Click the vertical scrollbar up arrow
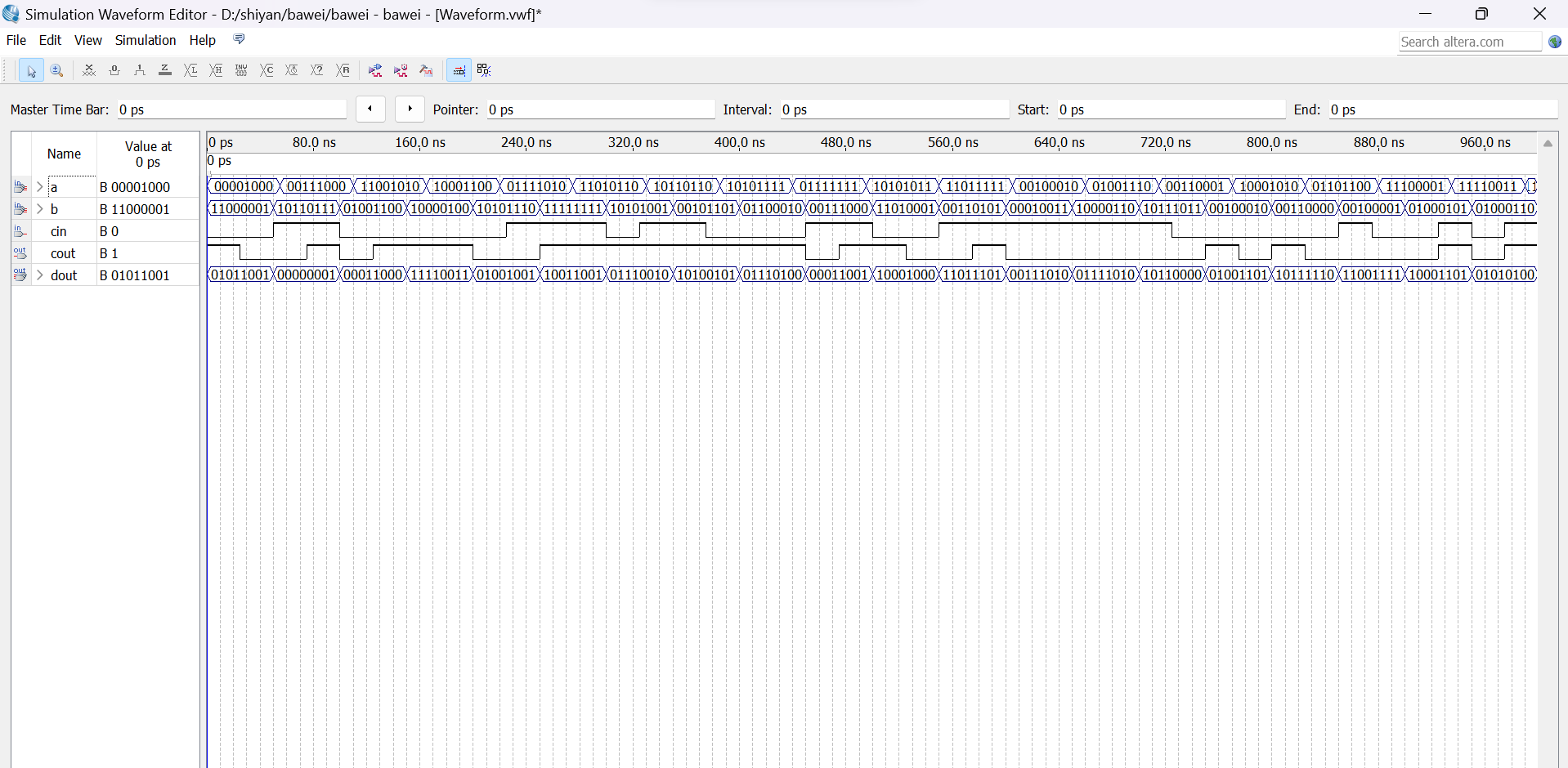The image size is (1568, 768). (x=1548, y=143)
